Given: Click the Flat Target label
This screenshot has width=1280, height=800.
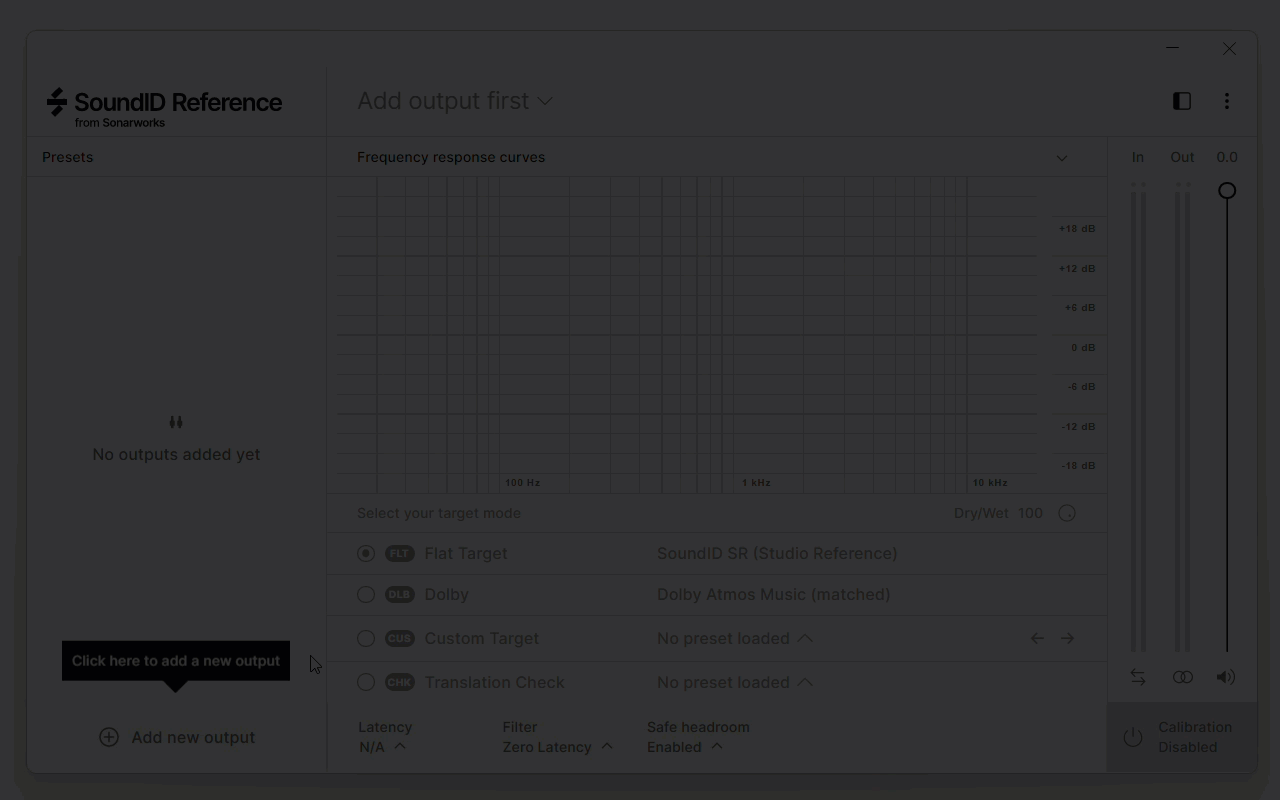Looking at the screenshot, I should point(466,553).
